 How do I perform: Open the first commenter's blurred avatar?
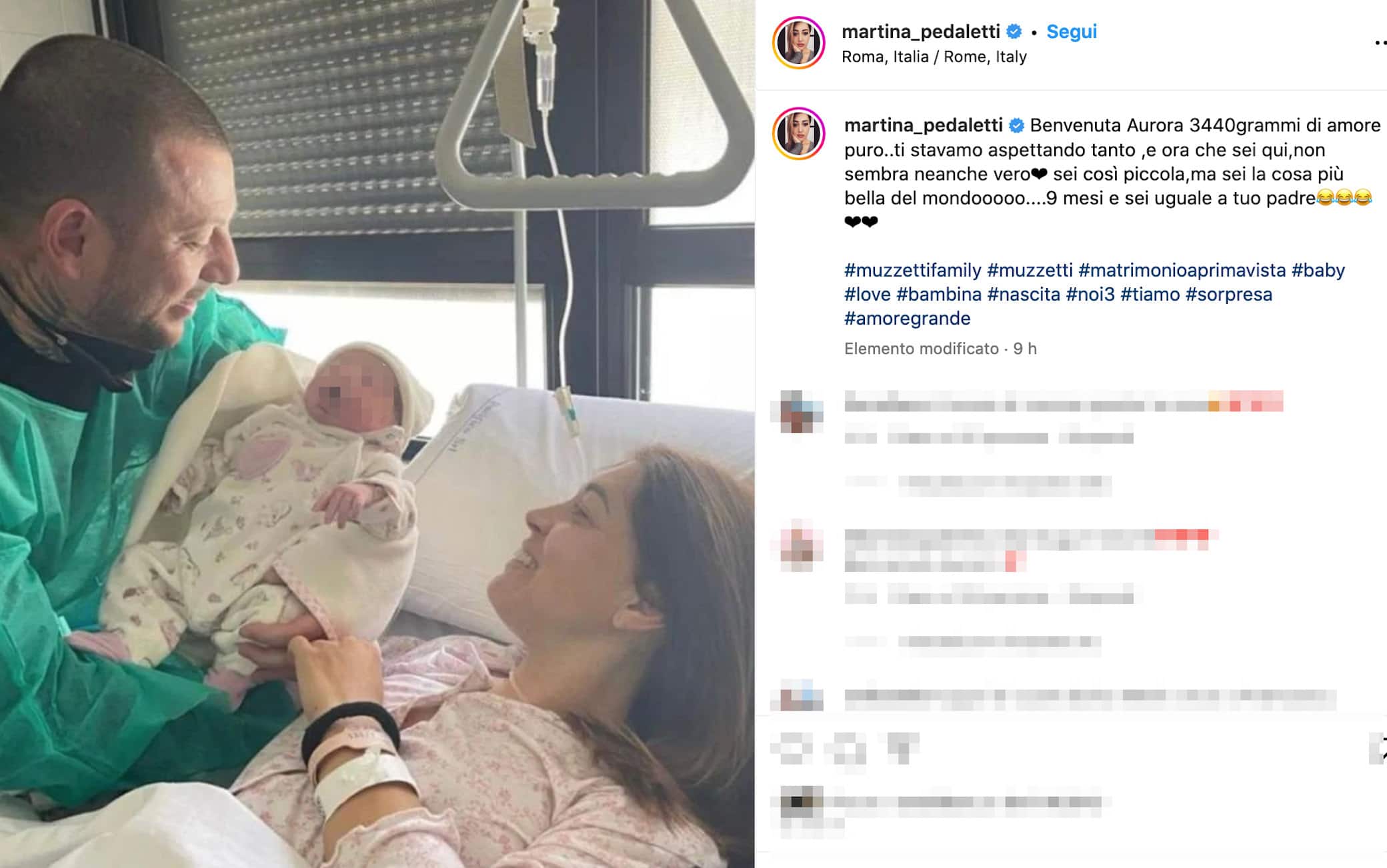(x=801, y=411)
